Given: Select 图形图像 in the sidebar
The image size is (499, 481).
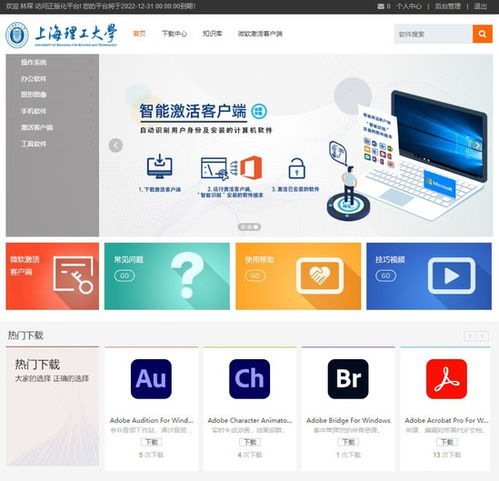Looking at the screenshot, I should point(34,95).
